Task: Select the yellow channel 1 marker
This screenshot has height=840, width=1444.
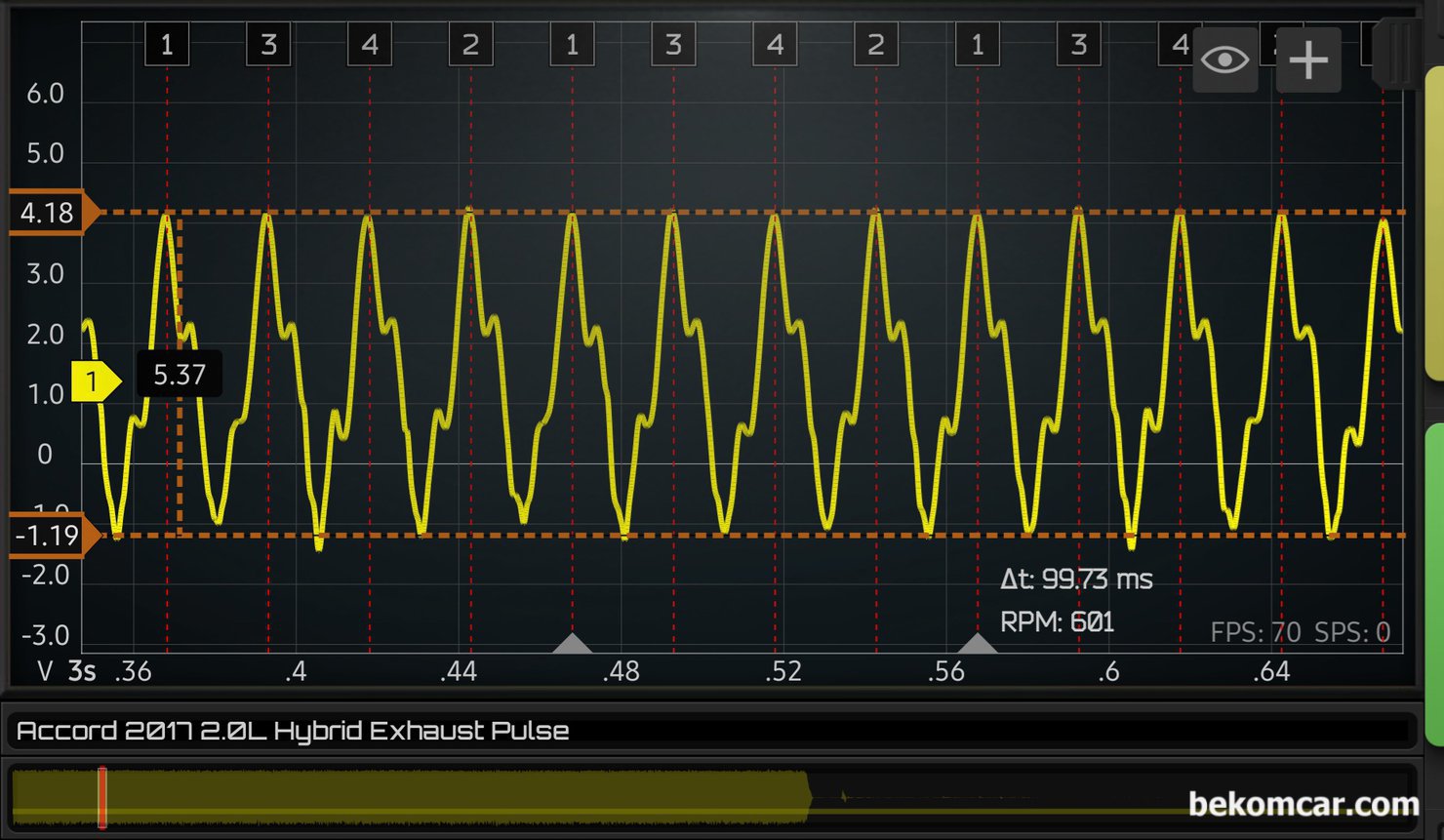Action: point(95,380)
